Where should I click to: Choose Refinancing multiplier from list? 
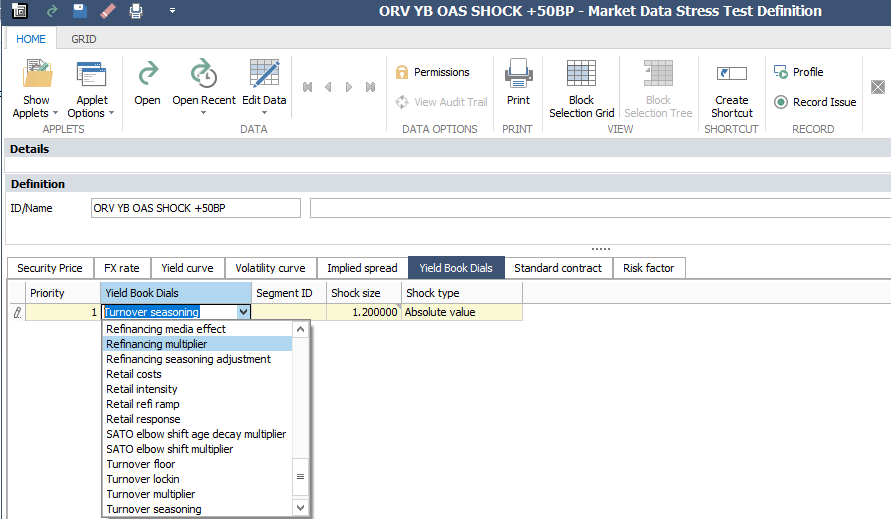pyautogui.click(x=197, y=344)
